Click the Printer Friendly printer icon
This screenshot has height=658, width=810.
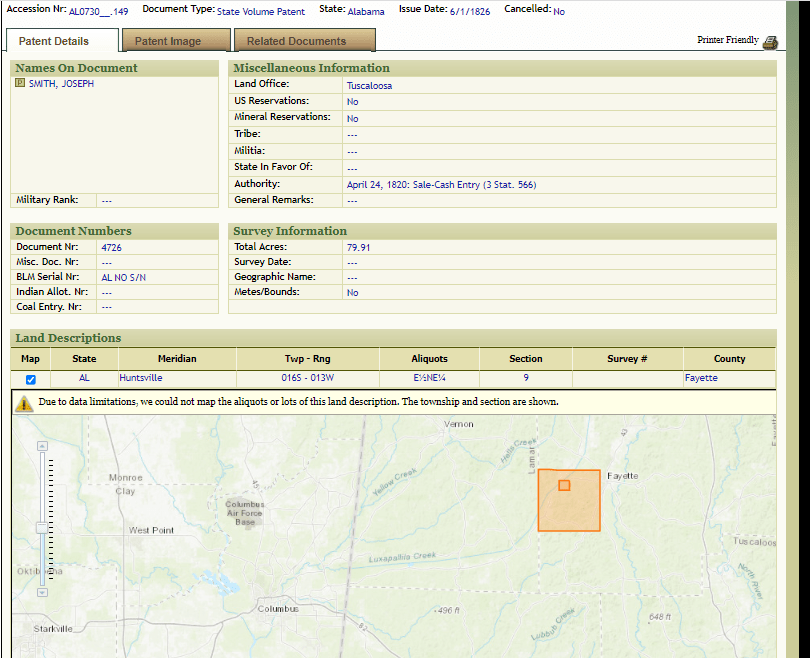(769, 42)
